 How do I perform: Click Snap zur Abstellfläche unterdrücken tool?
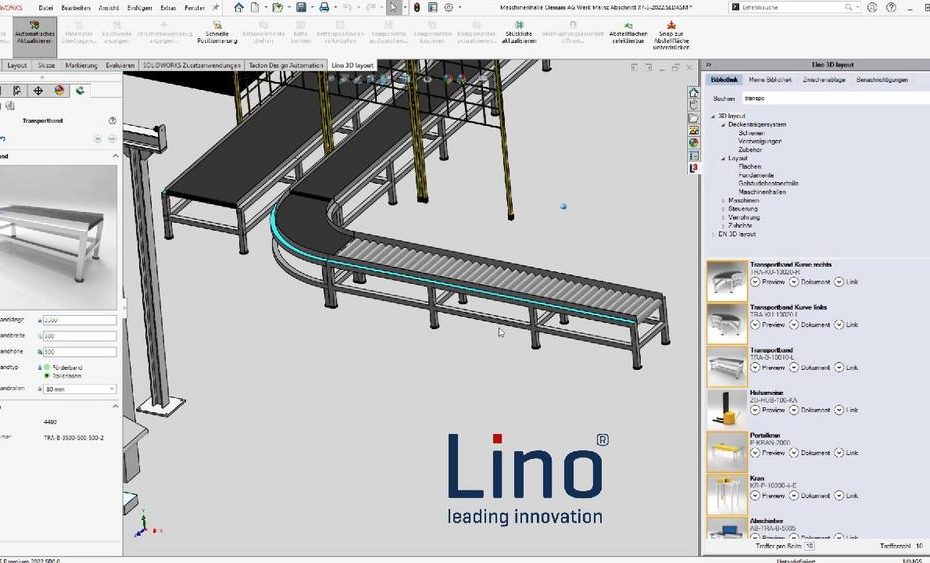pyautogui.click(x=671, y=35)
